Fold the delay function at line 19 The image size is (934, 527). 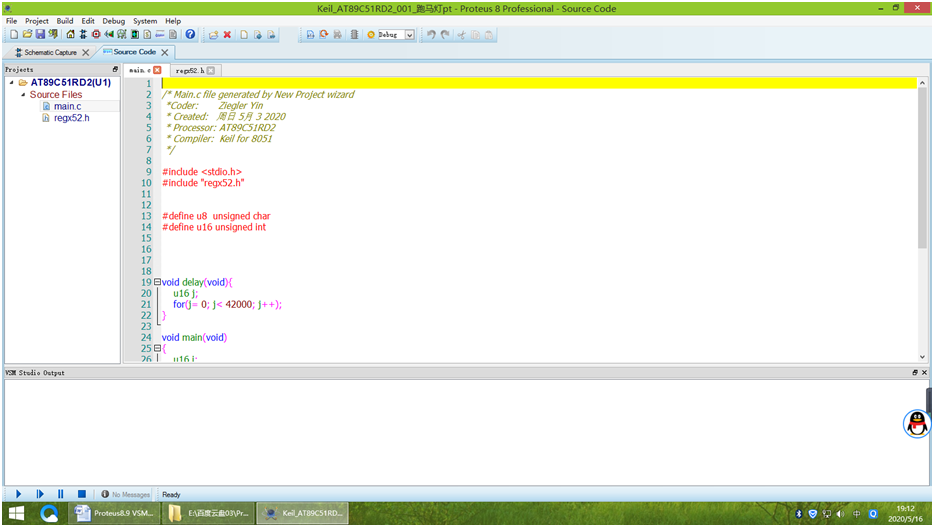coord(157,282)
